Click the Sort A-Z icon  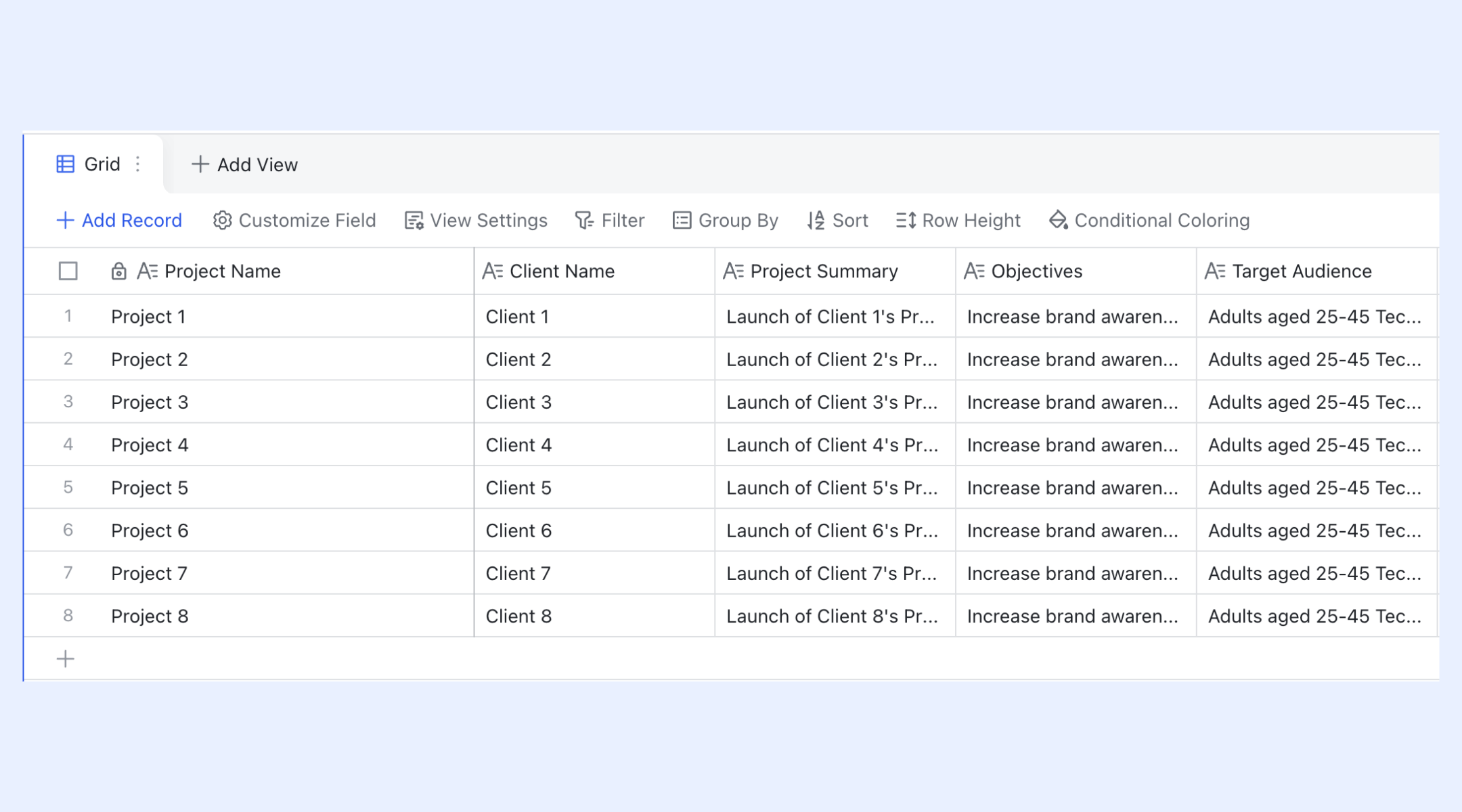point(816,221)
